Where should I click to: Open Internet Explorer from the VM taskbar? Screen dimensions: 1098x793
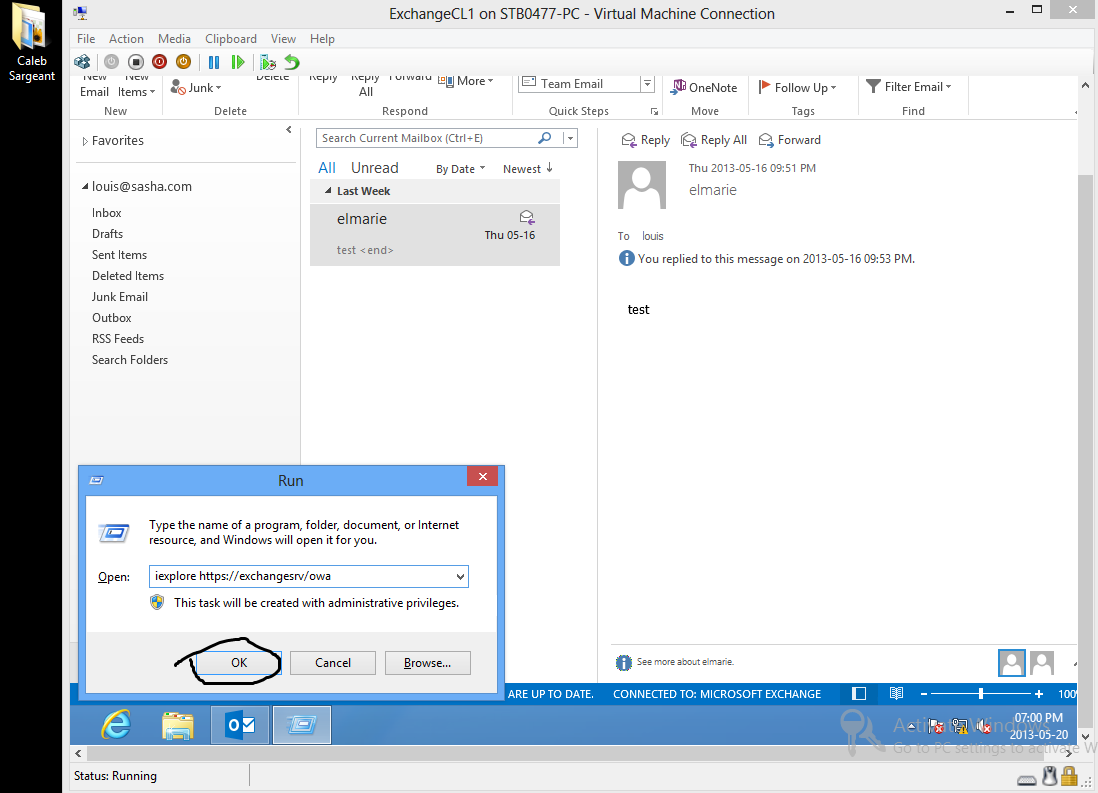coord(116,725)
